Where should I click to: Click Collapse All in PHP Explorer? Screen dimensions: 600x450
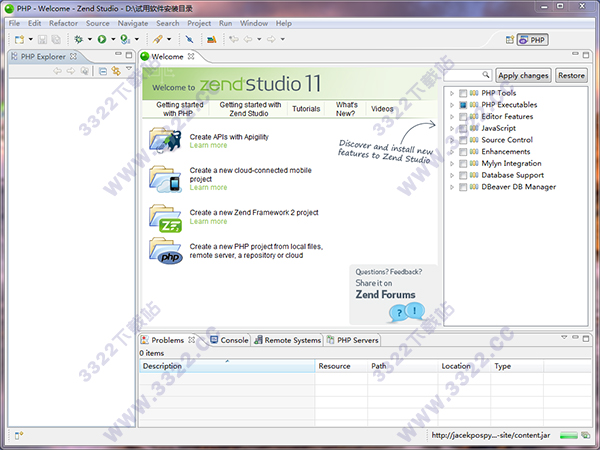103,71
